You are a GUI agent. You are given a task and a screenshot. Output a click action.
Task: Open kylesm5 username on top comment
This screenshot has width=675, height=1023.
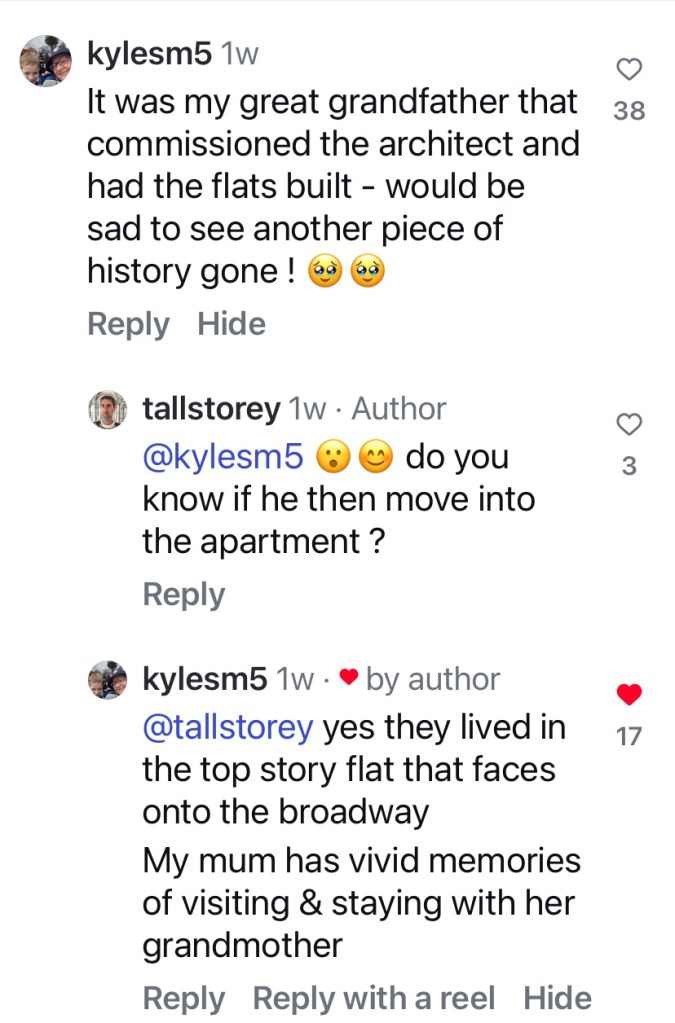coord(149,54)
